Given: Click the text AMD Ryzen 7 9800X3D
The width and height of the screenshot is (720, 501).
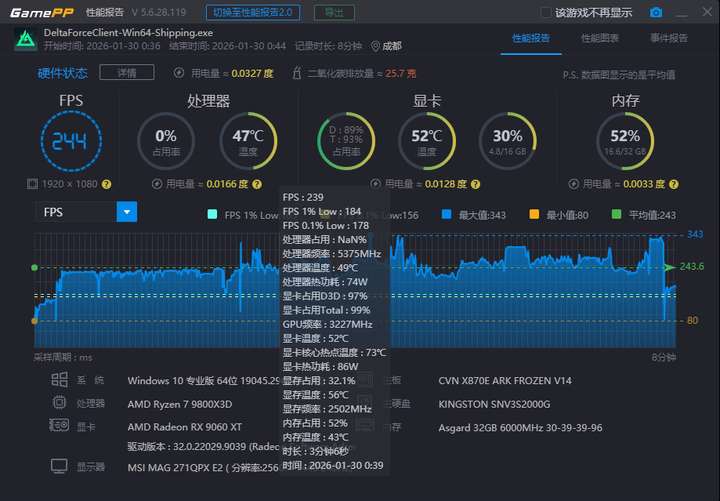Looking at the screenshot, I should click(x=180, y=405).
